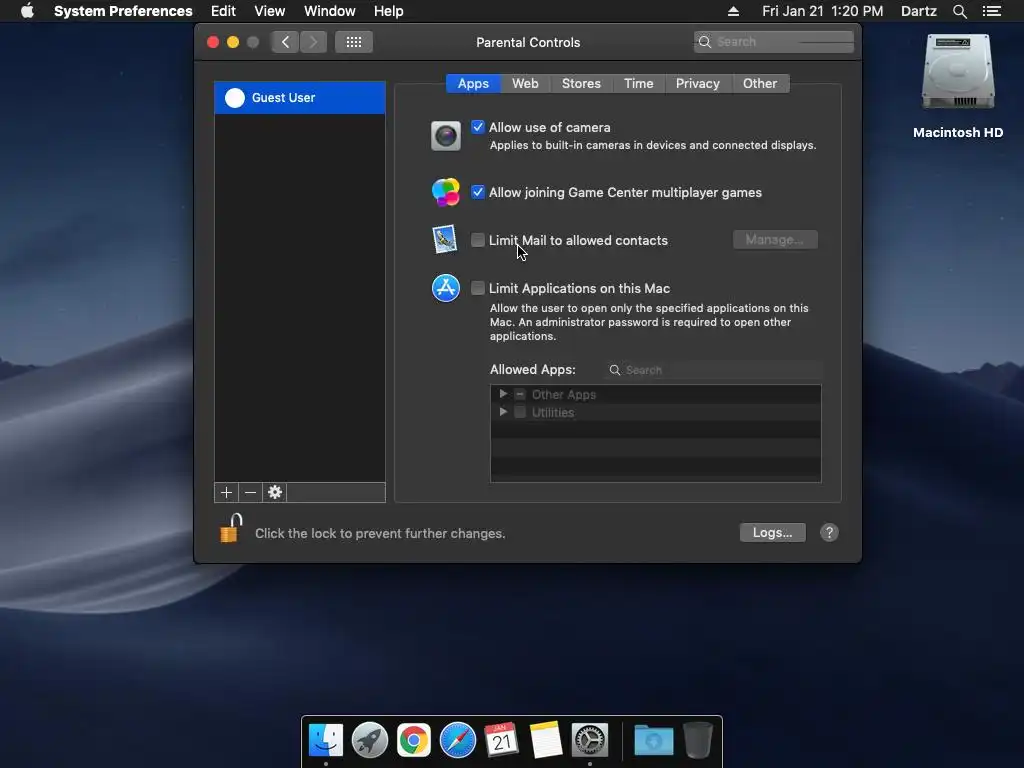The height and width of the screenshot is (768, 1024).
Task: Open Notes from the Dock
Action: (x=546, y=741)
